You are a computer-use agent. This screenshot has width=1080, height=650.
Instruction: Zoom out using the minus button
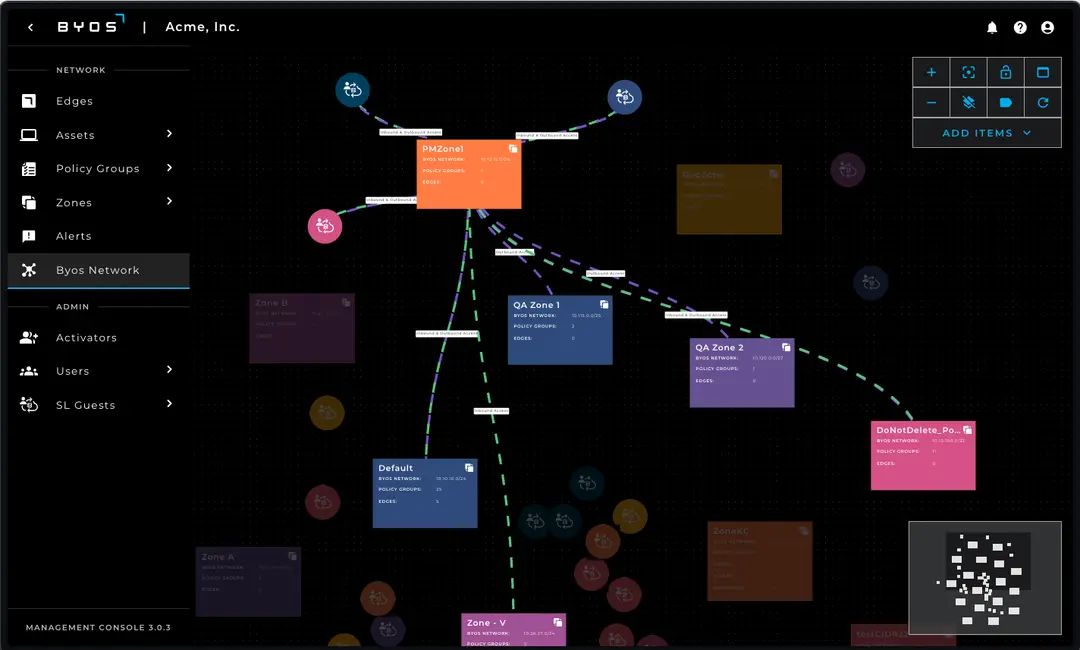coord(931,103)
